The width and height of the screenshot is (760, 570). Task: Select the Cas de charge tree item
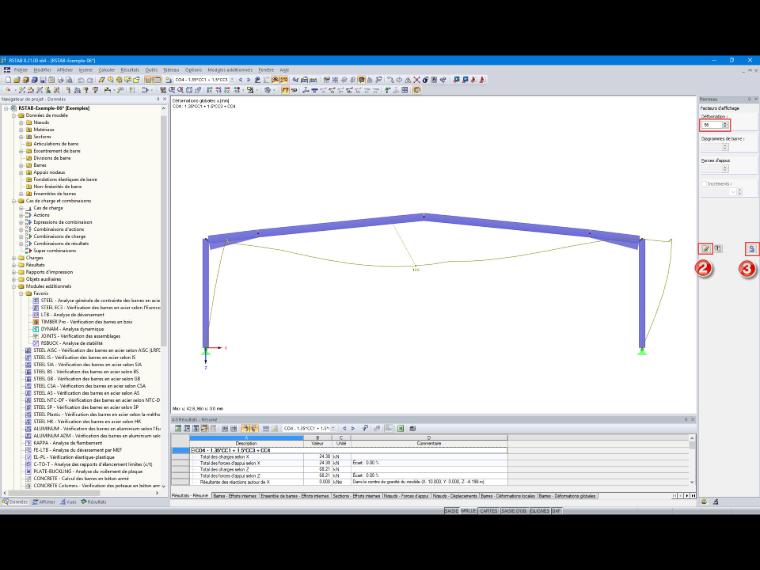pos(48,208)
